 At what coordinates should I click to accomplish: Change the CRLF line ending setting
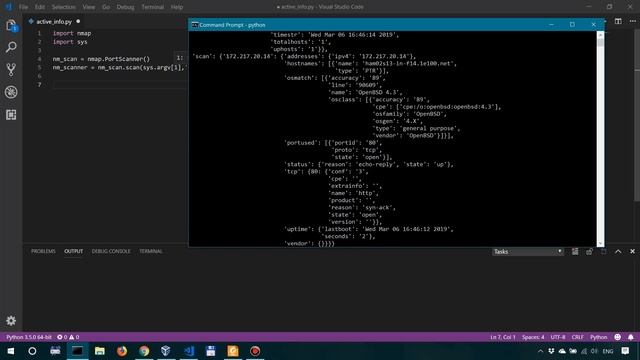[x=578, y=337]
